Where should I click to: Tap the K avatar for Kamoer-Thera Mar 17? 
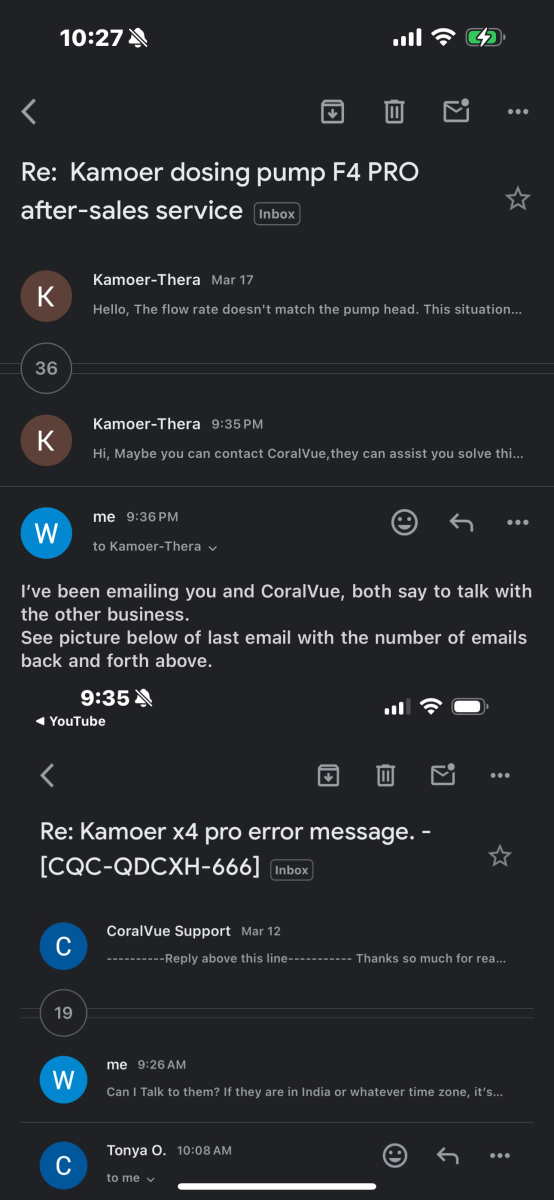pos(46,296)
